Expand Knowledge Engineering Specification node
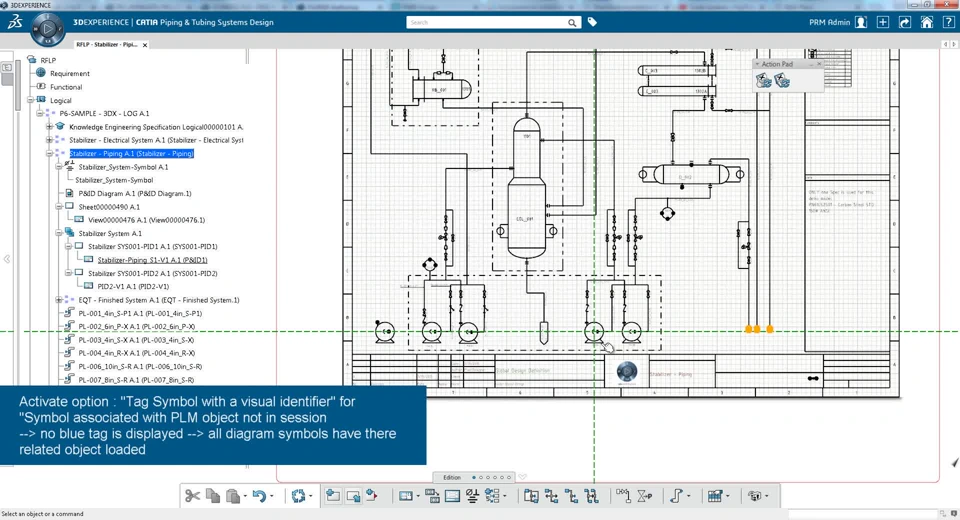Screen dimensions: 960x520 coord(50,127)
